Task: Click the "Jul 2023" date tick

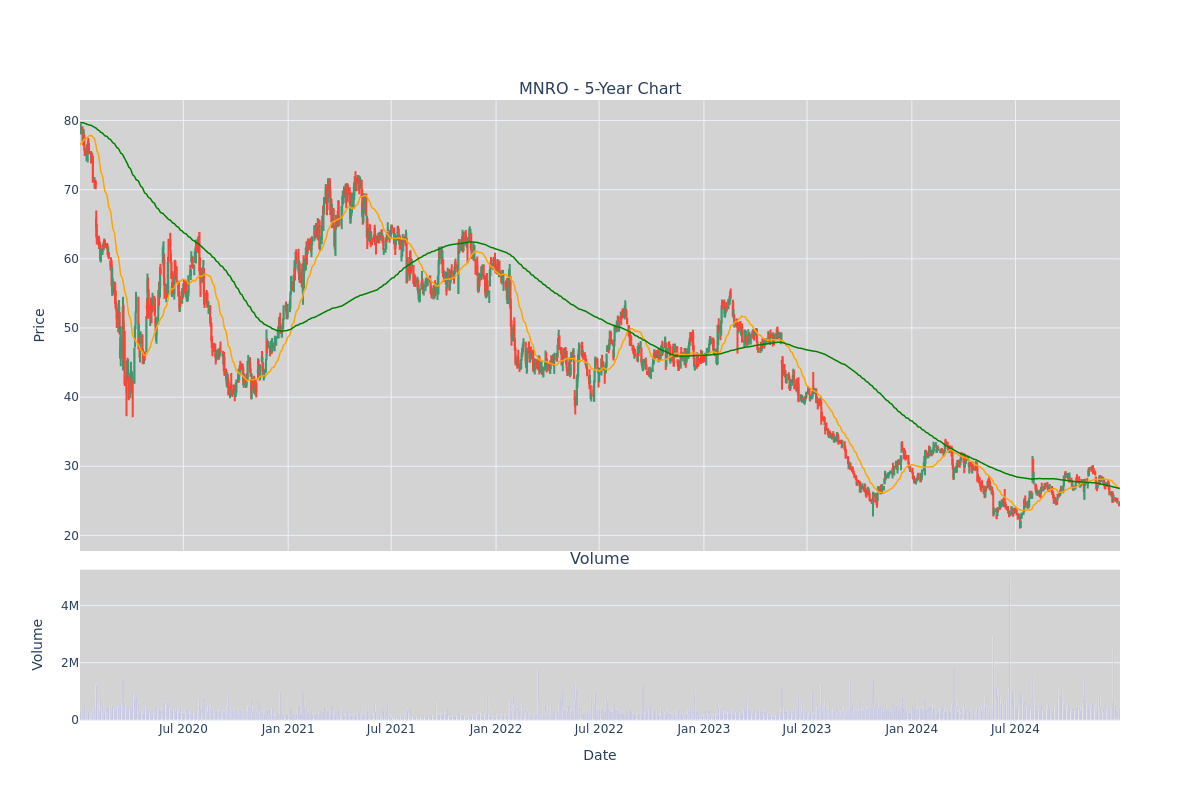Action: pyautogui.click(x=807, y=729)
